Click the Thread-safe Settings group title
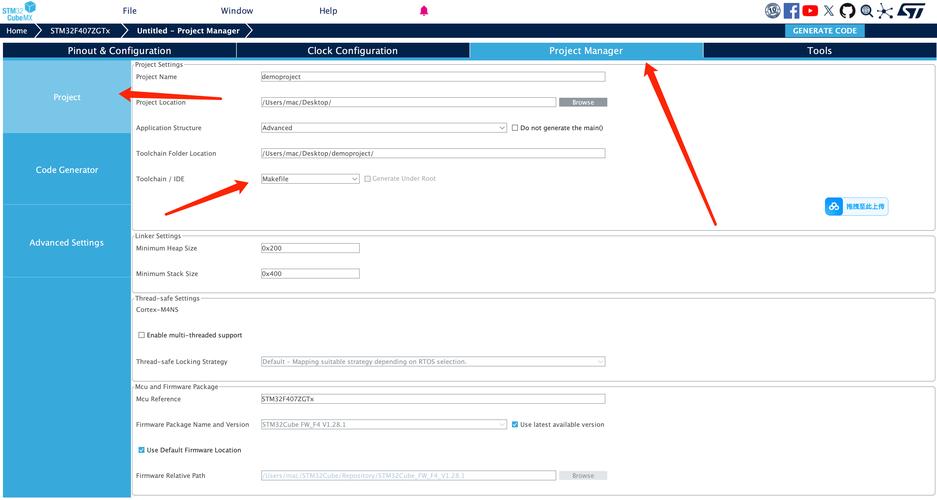 [x=167, y=298]
